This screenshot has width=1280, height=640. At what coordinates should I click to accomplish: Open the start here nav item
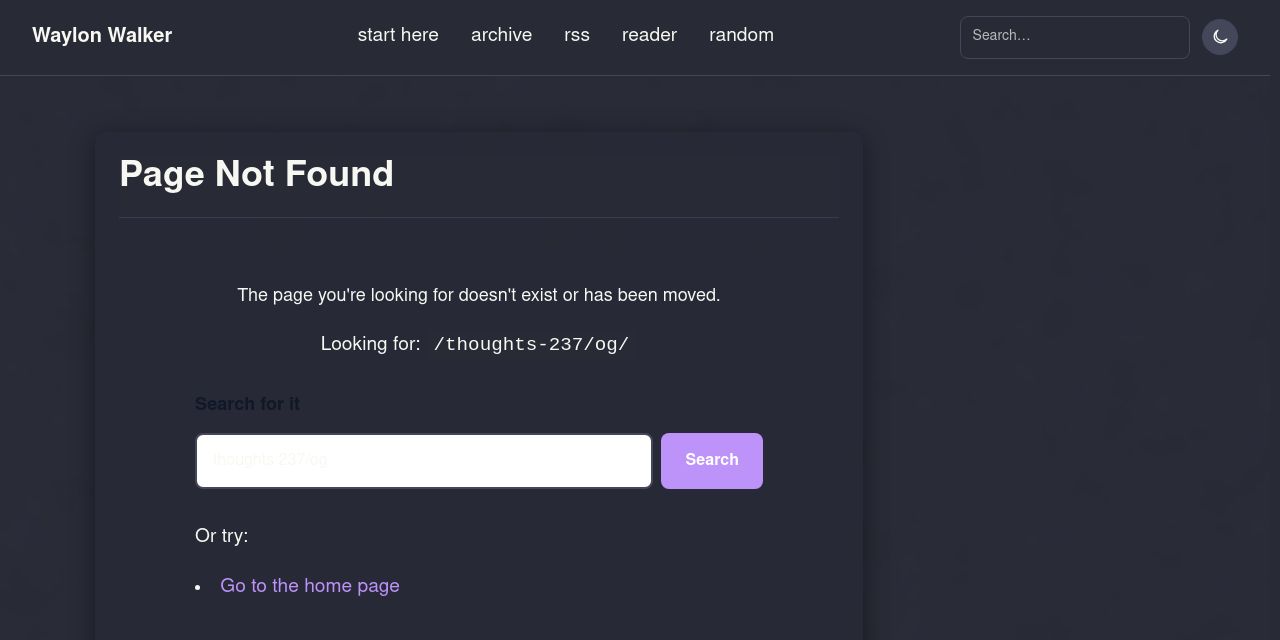pyautogui.click(x=398, y=35)
